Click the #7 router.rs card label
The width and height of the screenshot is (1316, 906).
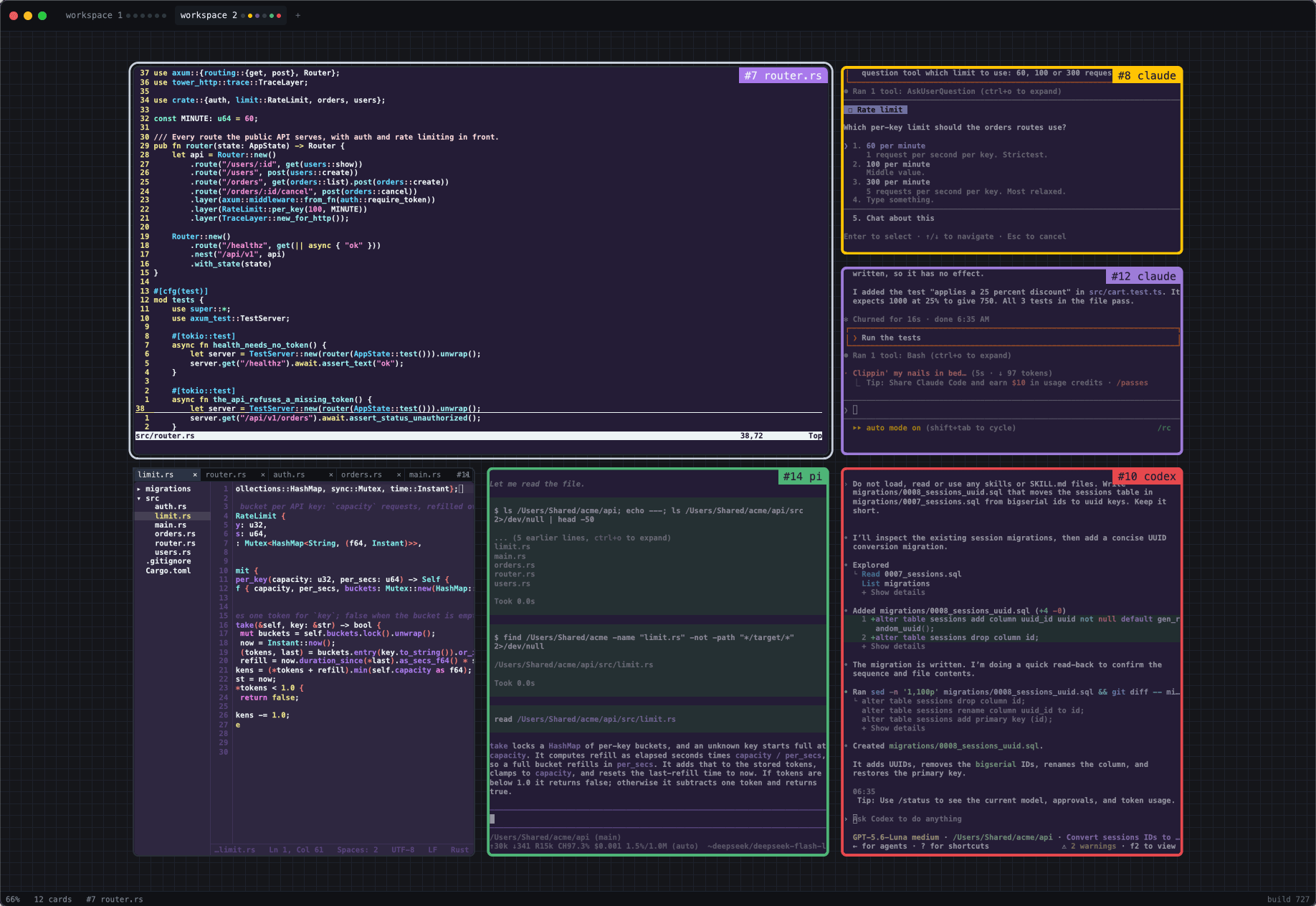[783, 75]
